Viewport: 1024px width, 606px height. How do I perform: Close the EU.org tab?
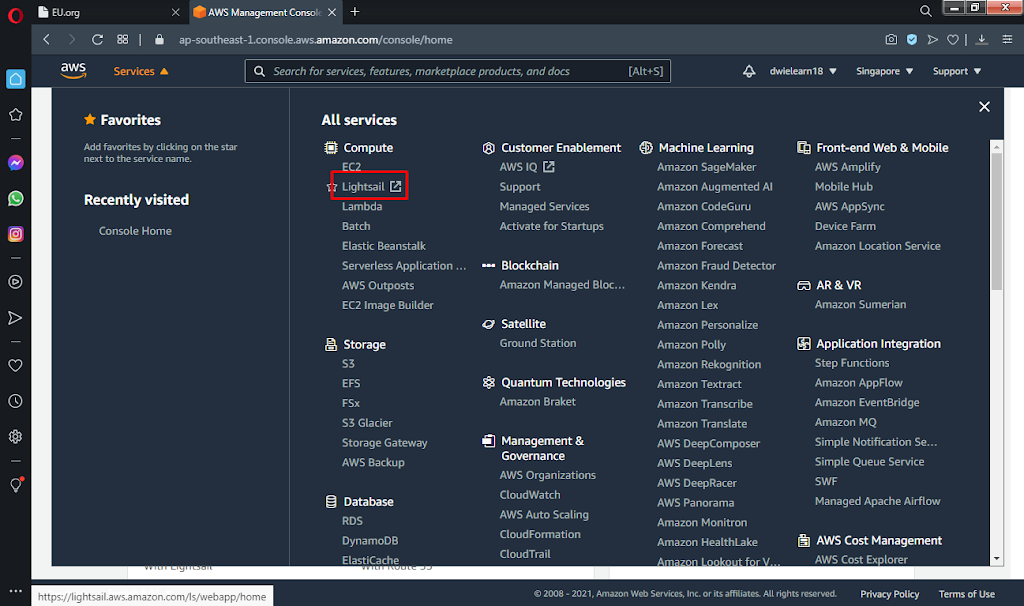175,12
